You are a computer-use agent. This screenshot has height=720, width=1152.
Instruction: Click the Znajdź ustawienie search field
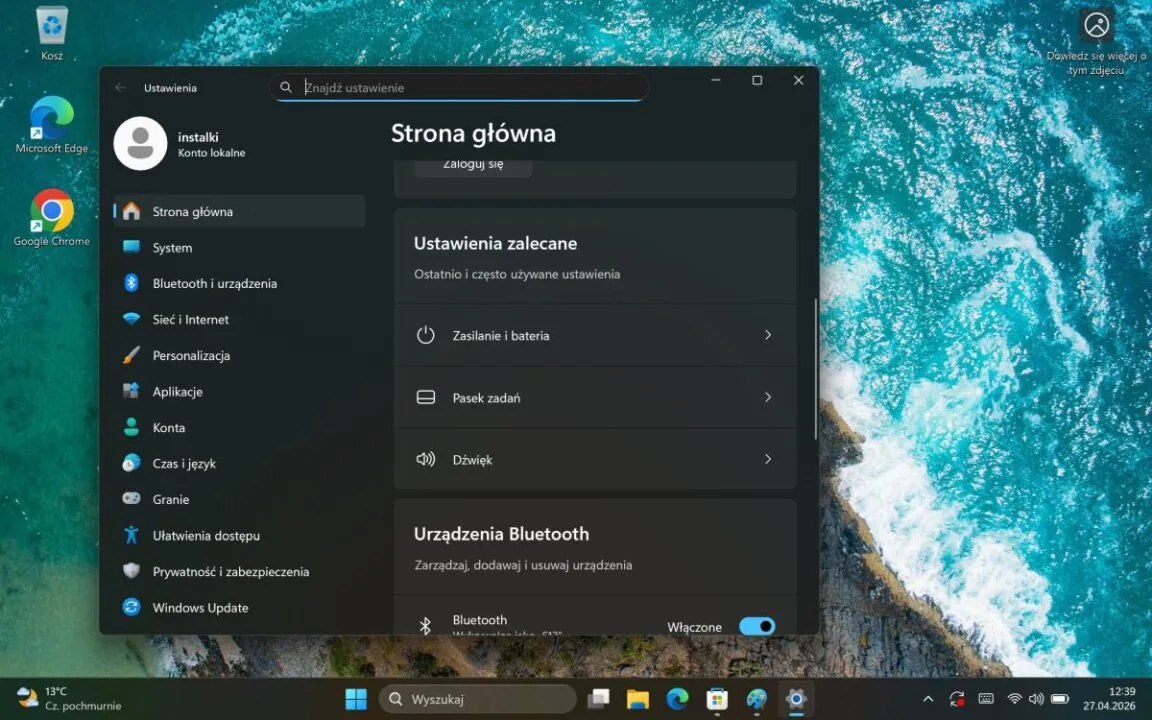(470, 88)
